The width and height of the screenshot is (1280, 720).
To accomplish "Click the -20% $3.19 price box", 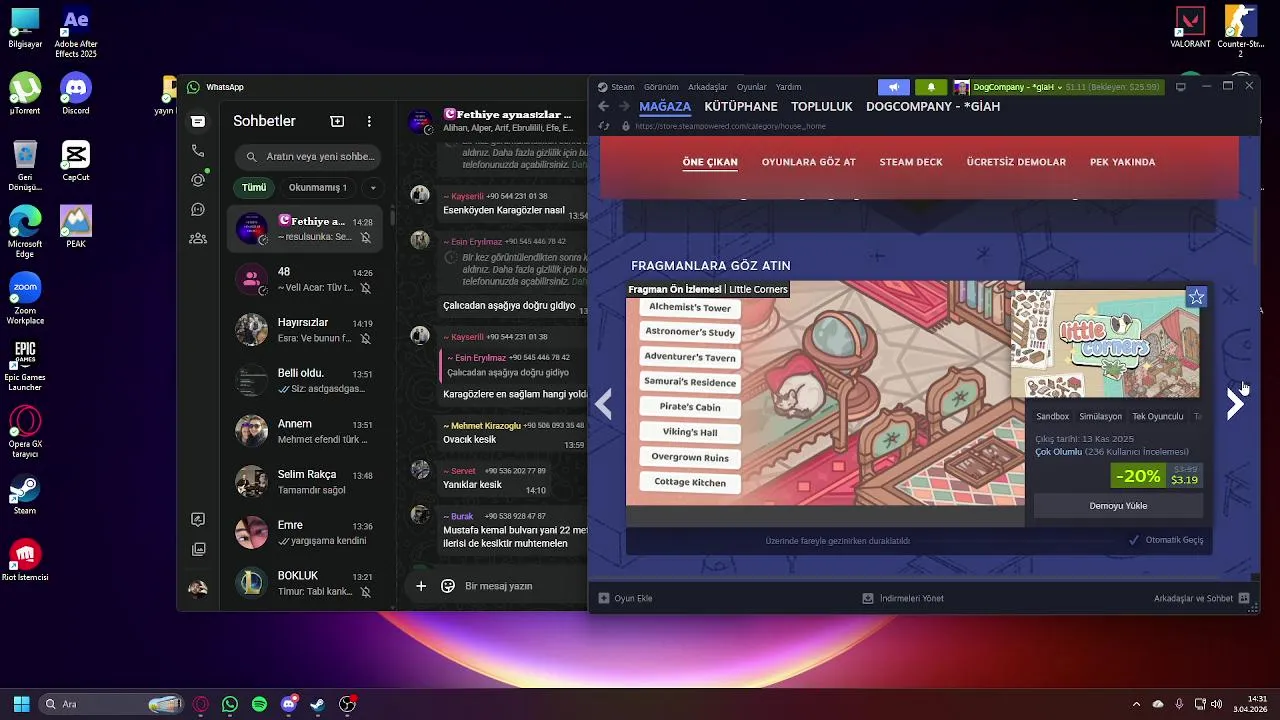I will point(1157,475).
